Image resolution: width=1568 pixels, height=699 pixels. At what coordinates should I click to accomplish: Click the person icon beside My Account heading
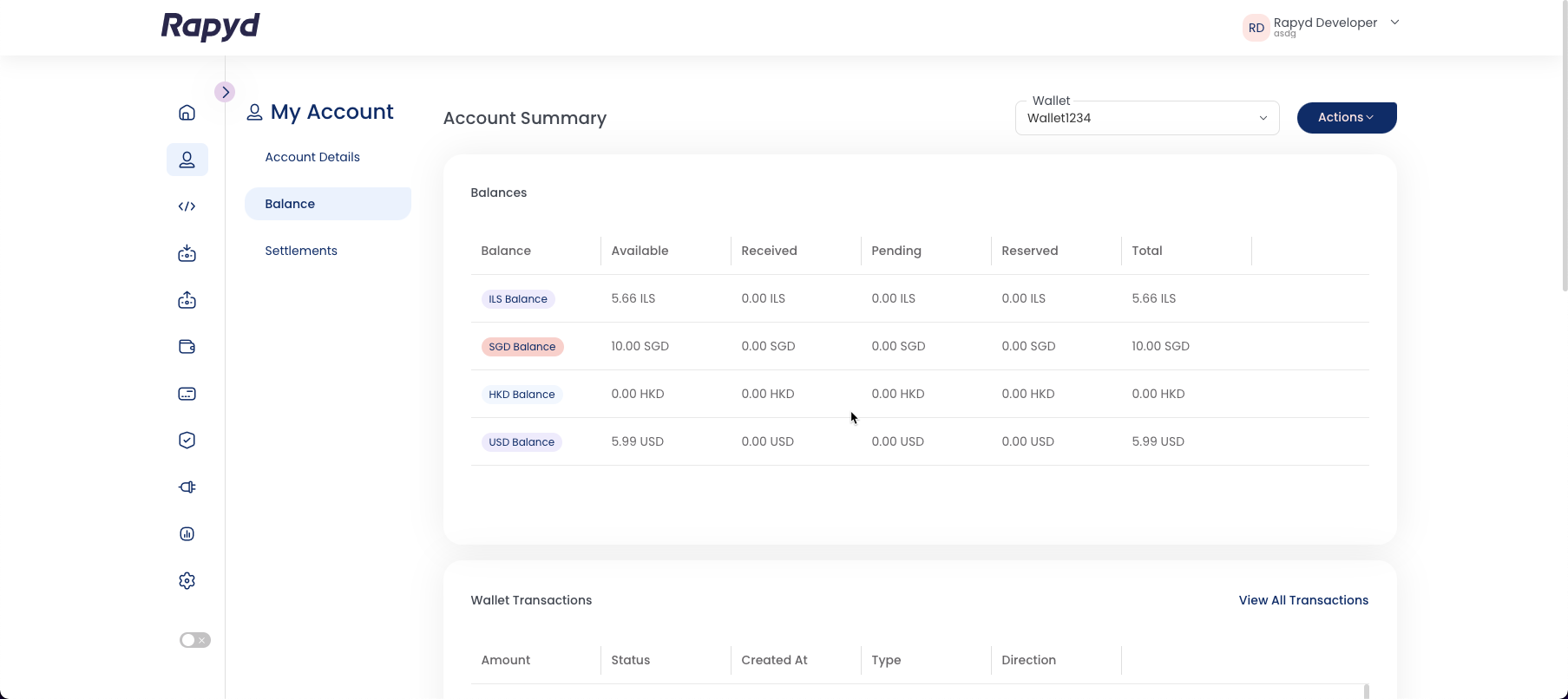click(254, 113)
